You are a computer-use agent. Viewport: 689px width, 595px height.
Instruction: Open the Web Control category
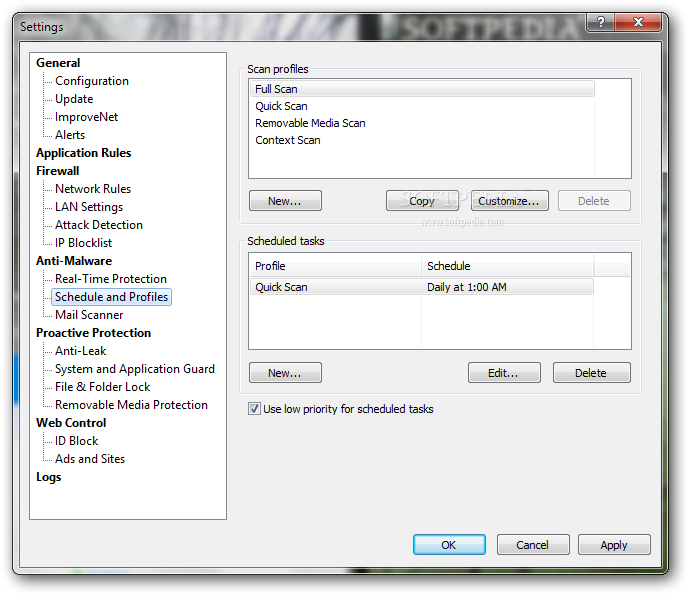[x=71, y=423]
